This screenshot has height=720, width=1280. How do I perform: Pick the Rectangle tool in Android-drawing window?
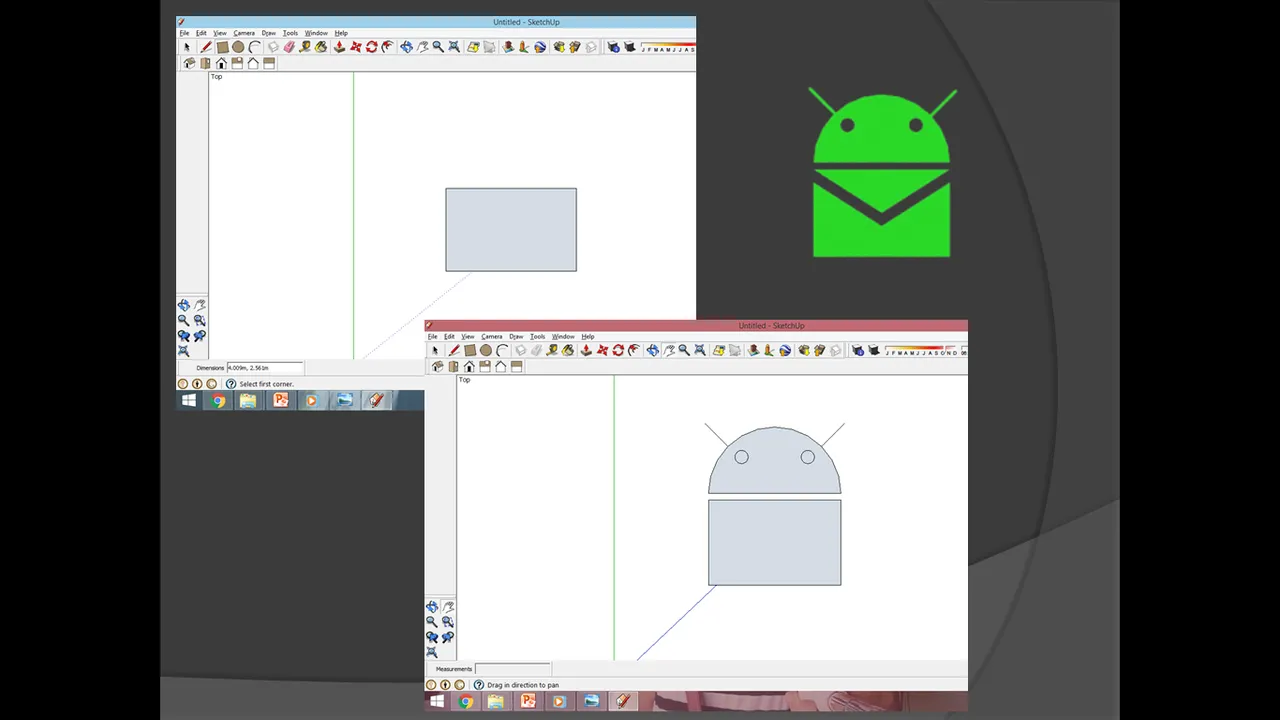pyautogui.click(x=470, y=350)
